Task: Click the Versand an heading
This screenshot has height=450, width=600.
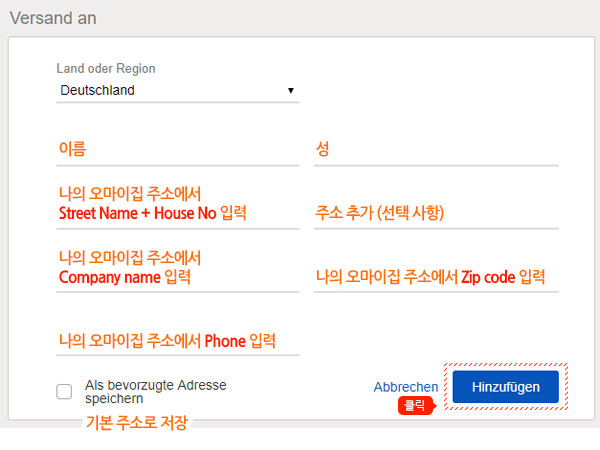Action: click(x=53, y=18)
